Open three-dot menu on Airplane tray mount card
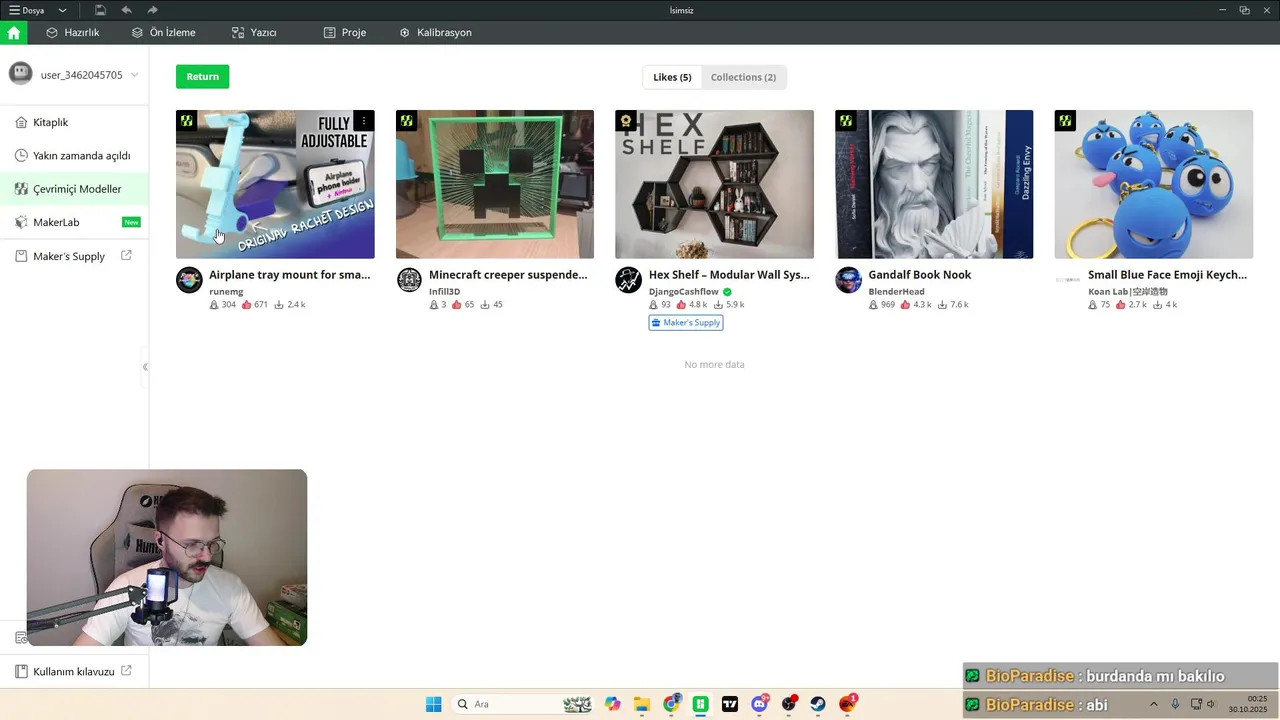1280x720 pixels. [364, 120]
